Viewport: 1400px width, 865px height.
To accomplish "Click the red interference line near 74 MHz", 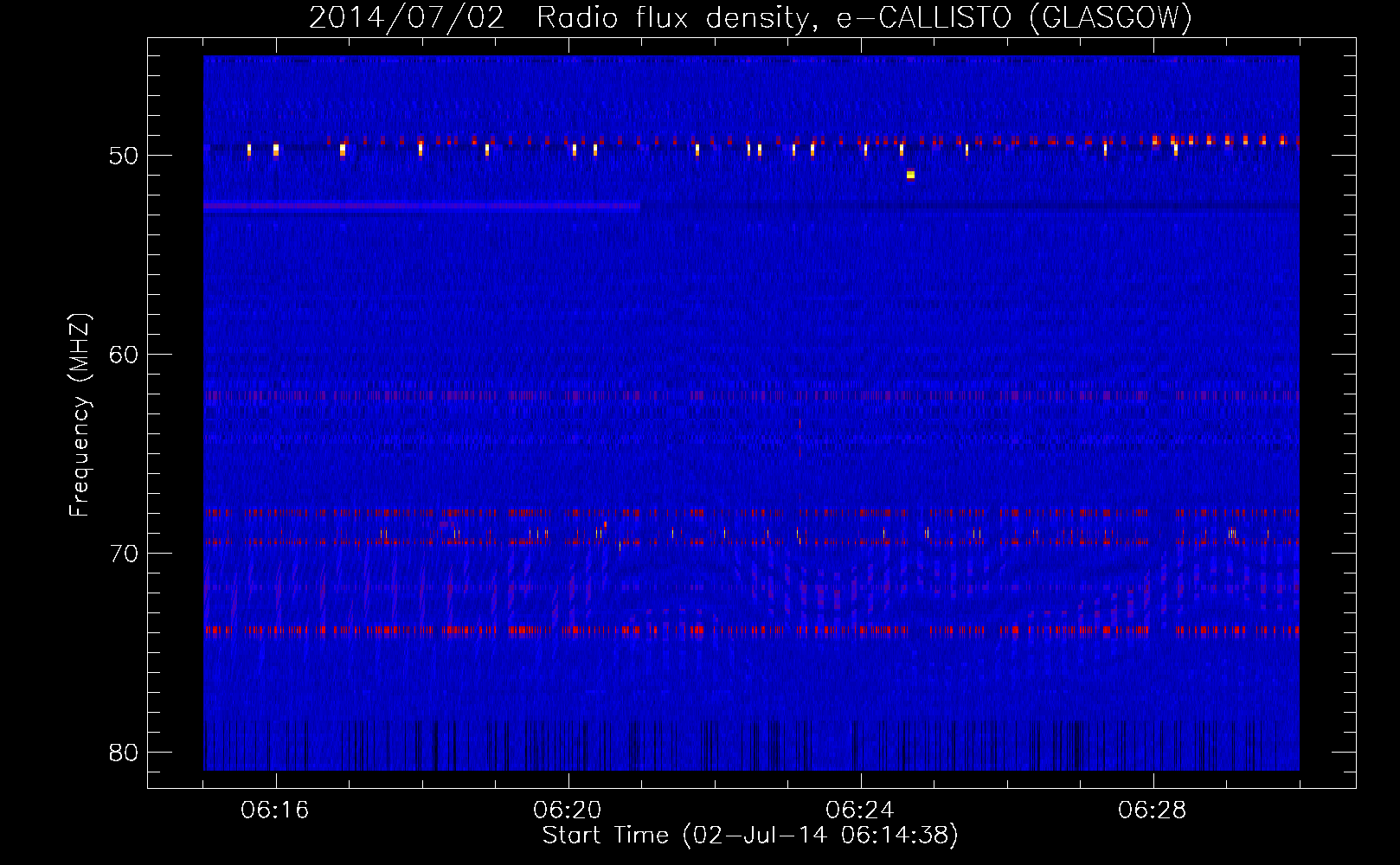I will (751, 630).
